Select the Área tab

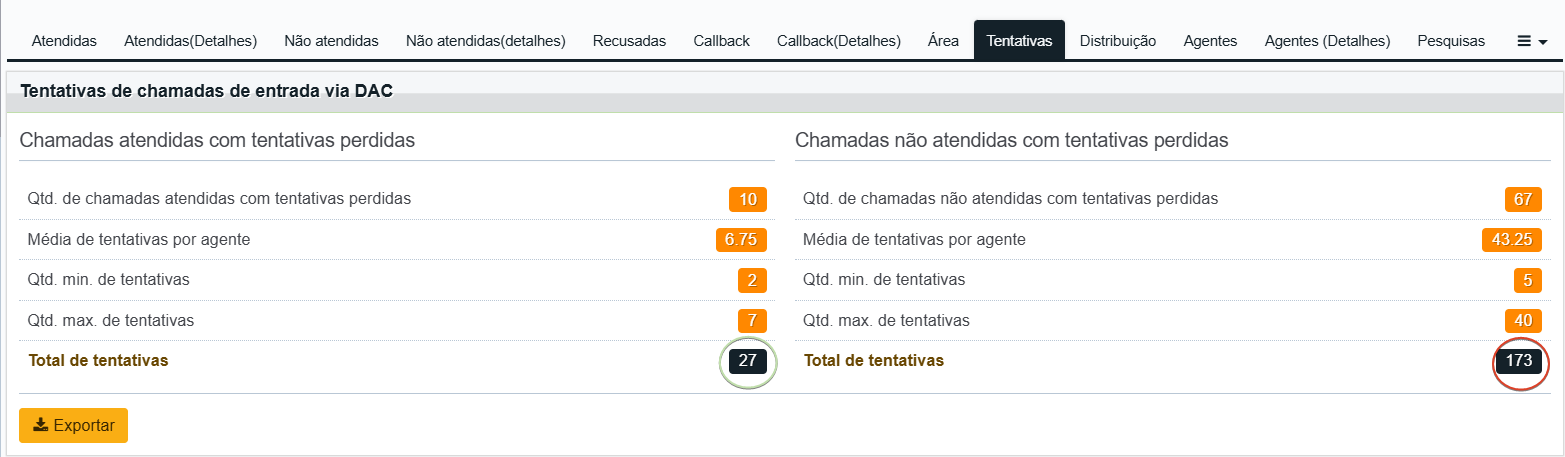coord(943,41)
